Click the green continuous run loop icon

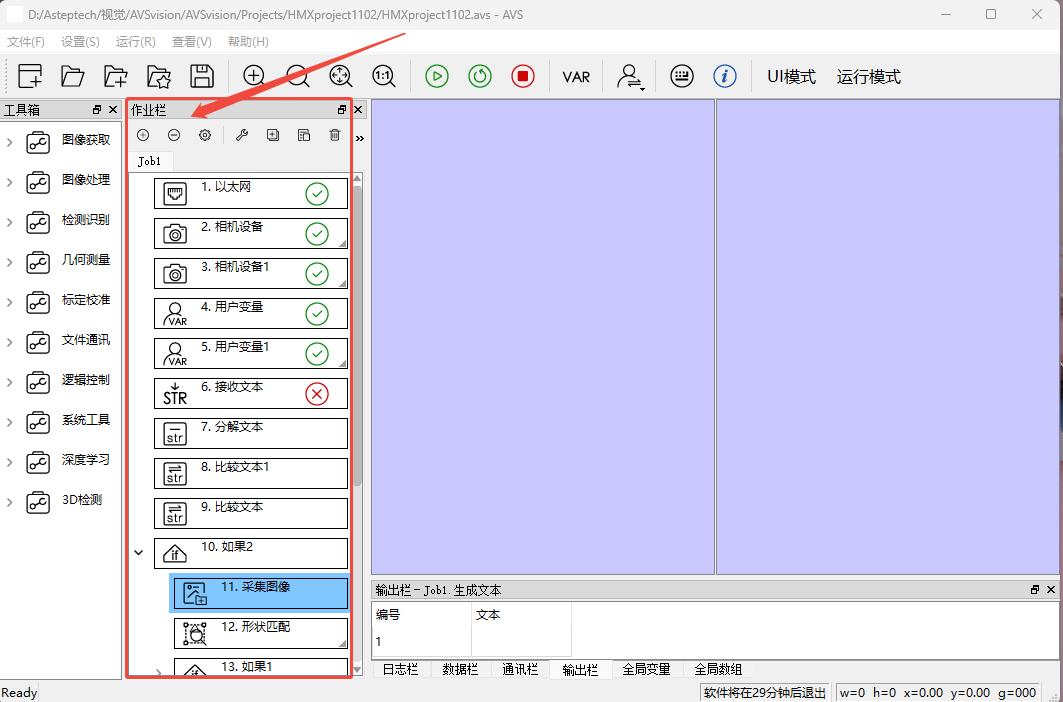(x=480, y=77)
